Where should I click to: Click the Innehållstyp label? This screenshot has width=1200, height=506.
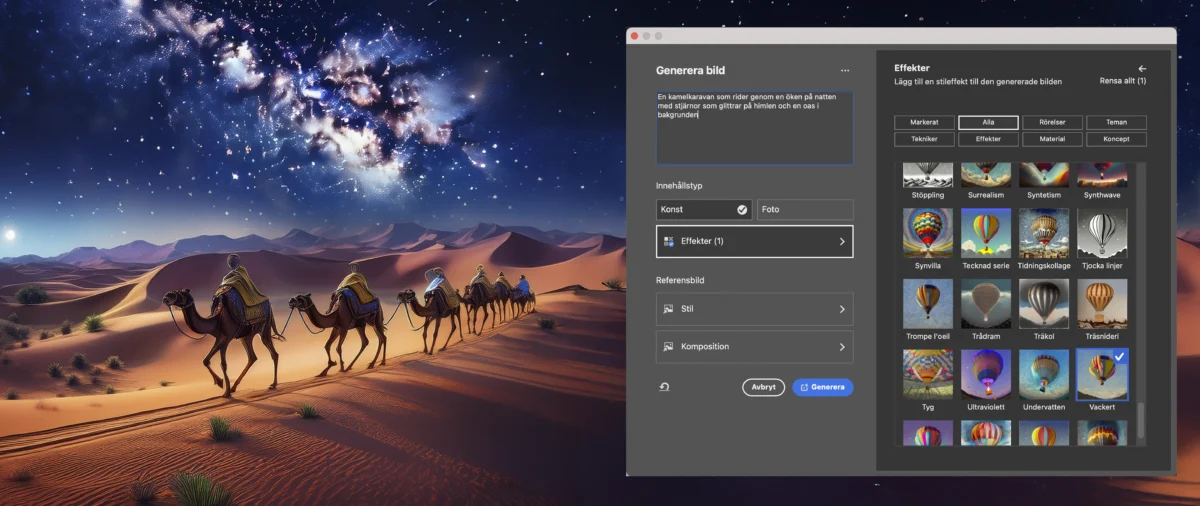679,186
